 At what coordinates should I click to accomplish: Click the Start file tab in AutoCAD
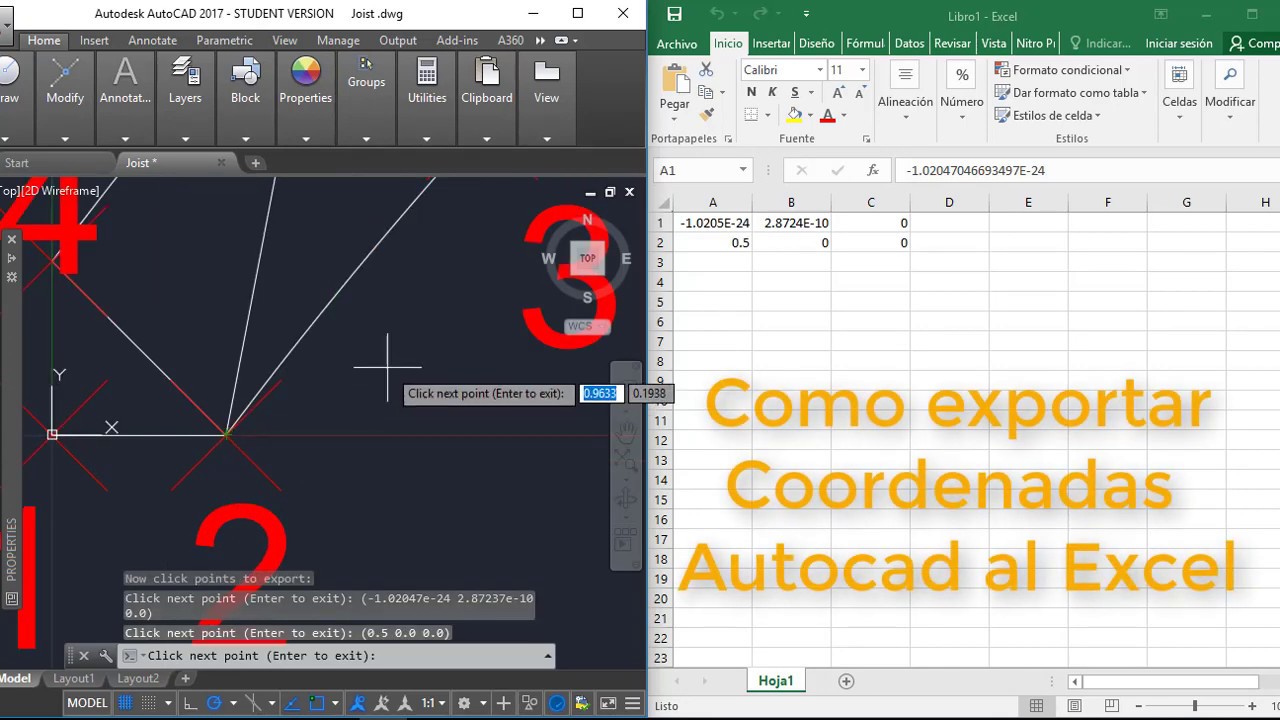coord(17,163)
